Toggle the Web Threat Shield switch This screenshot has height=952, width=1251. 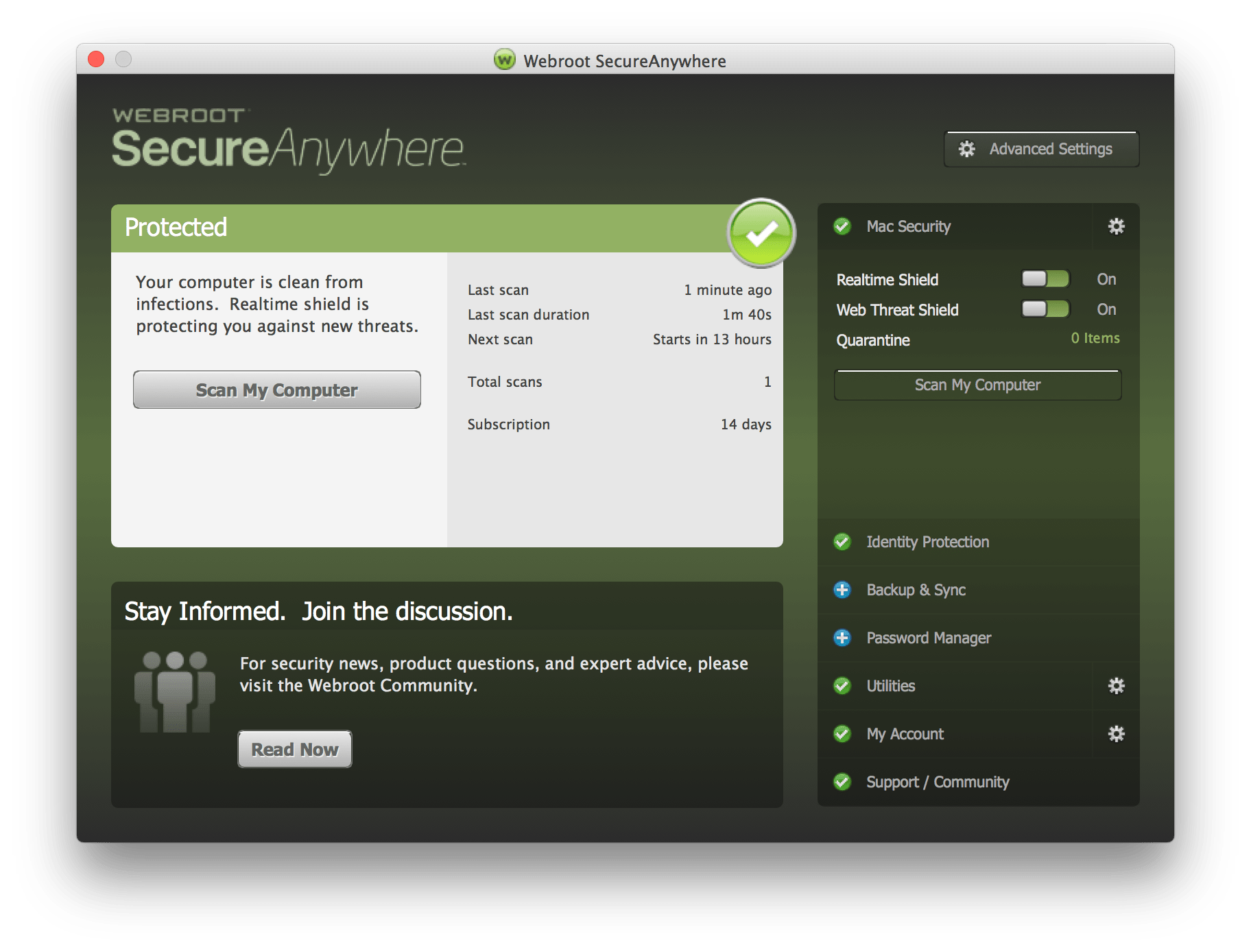(x=1045, y=309)
